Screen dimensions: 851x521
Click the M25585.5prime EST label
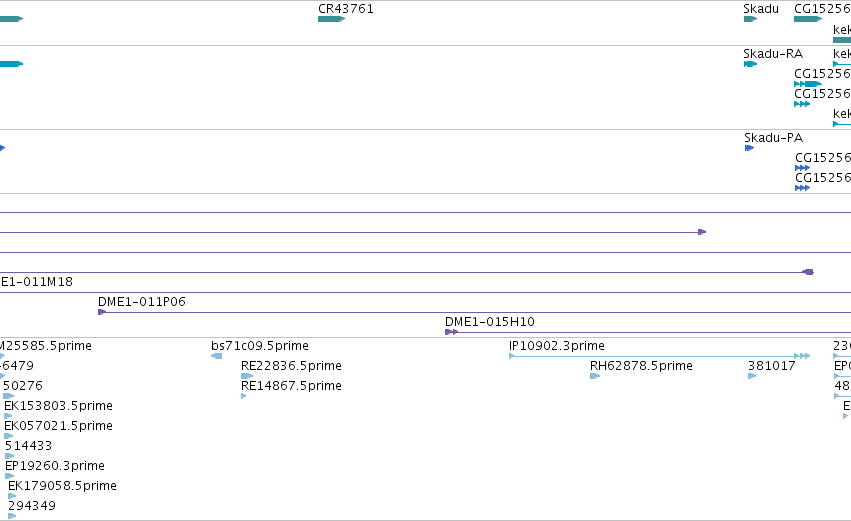point(46,346)
